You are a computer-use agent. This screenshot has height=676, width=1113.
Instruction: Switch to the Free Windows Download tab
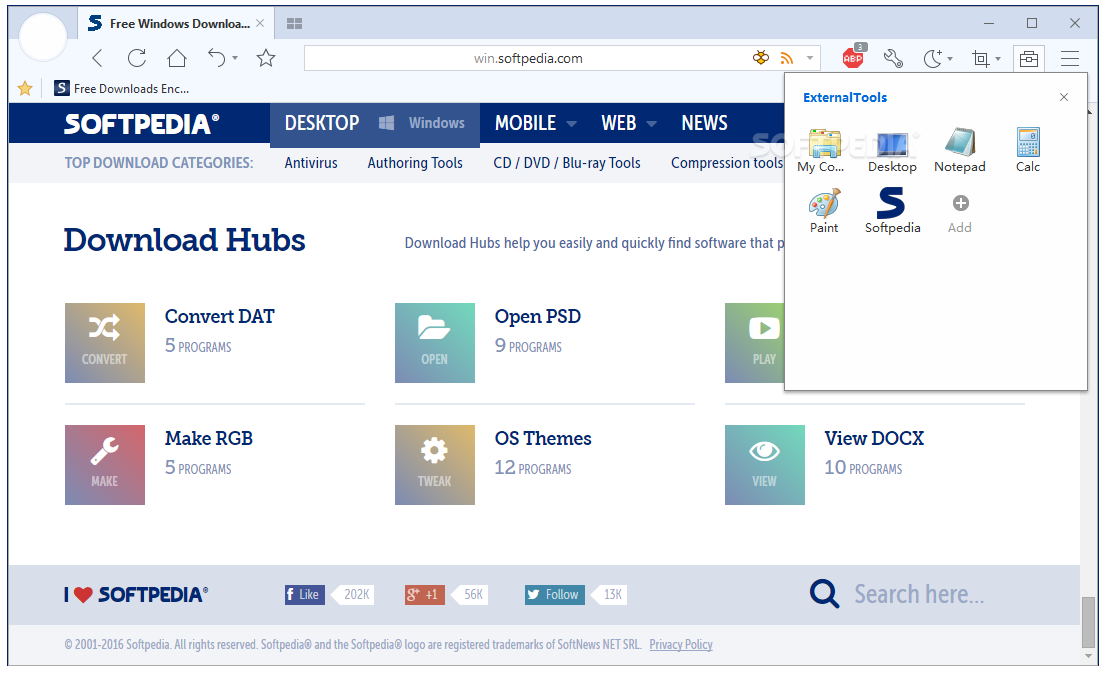point(173,23)
